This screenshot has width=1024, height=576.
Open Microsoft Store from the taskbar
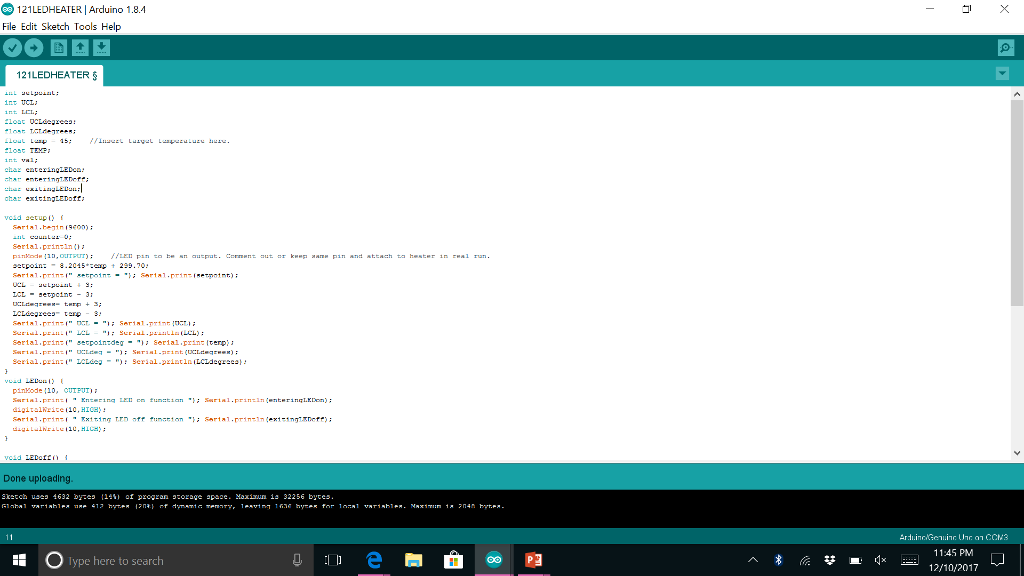click(453, 561)
